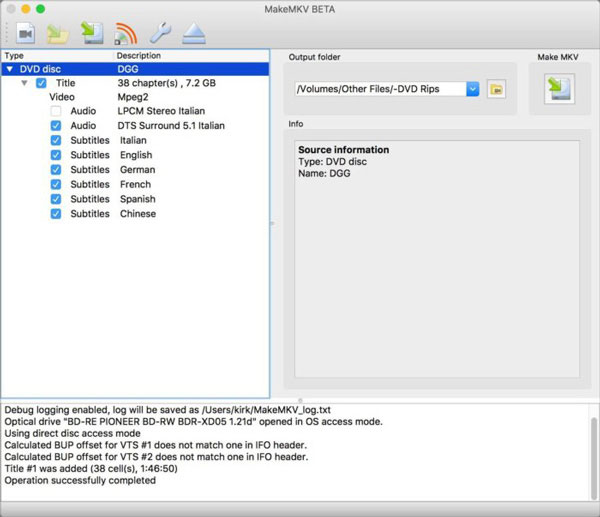Uncheck Chinese subtitles checkbox
Screen dimensions: 600x517
56,214
